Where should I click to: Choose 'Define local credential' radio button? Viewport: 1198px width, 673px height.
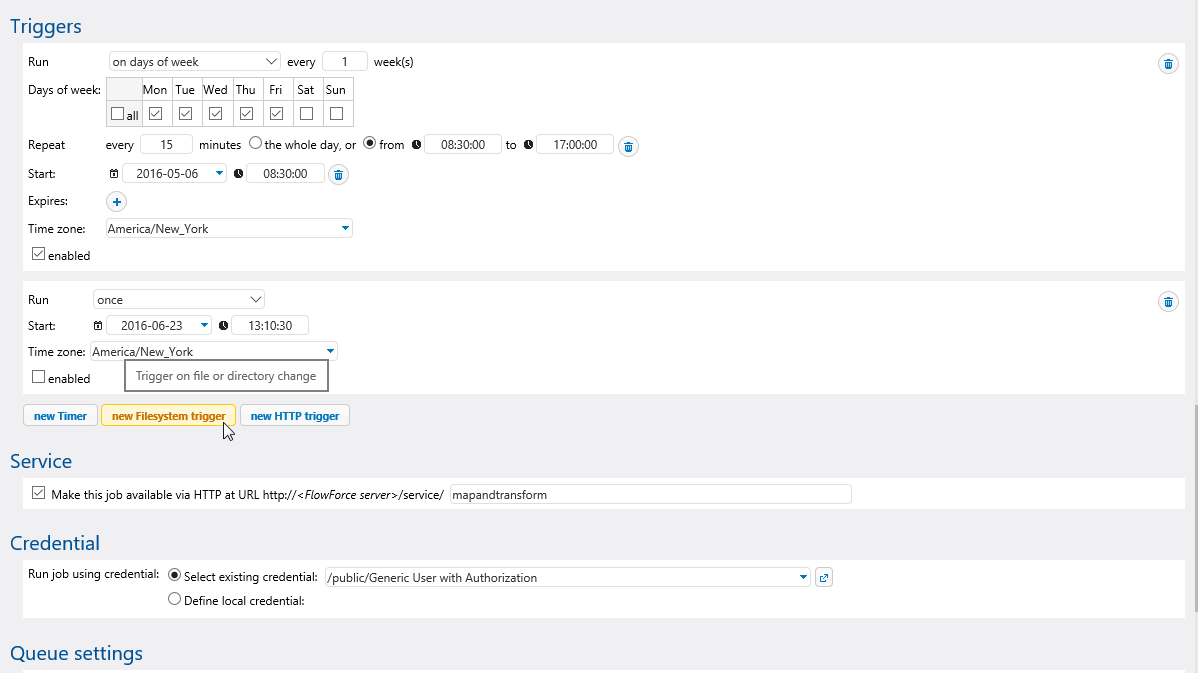174,599
